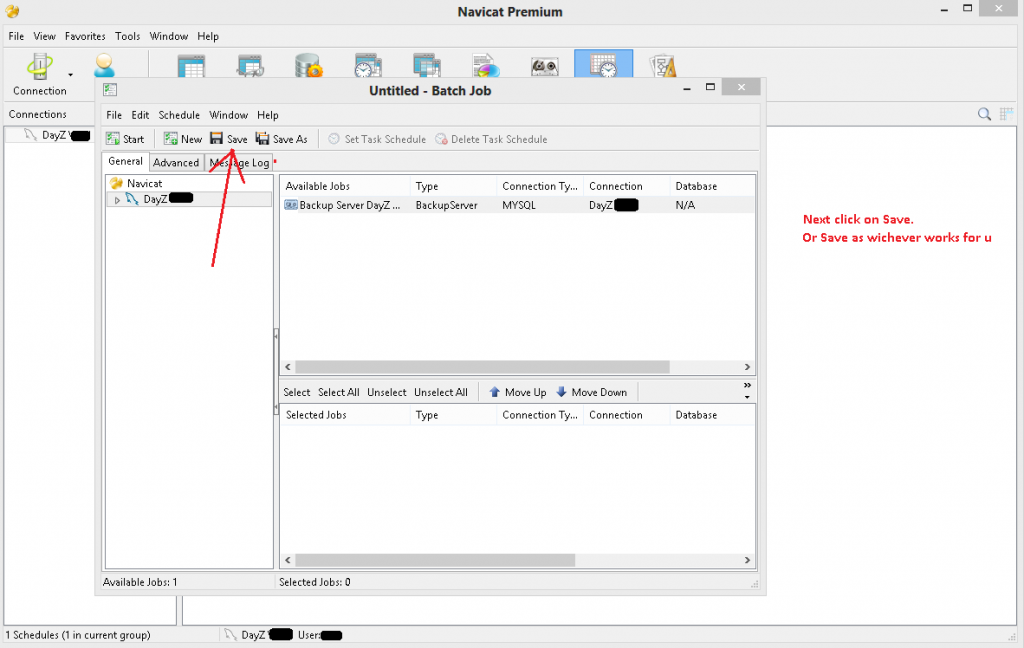The width and height of the screenshot is (1024, 648).
Task: Select the highlighted Schedule icon in main toolbar
Action: pyautogui.click(x=603, y=66)
